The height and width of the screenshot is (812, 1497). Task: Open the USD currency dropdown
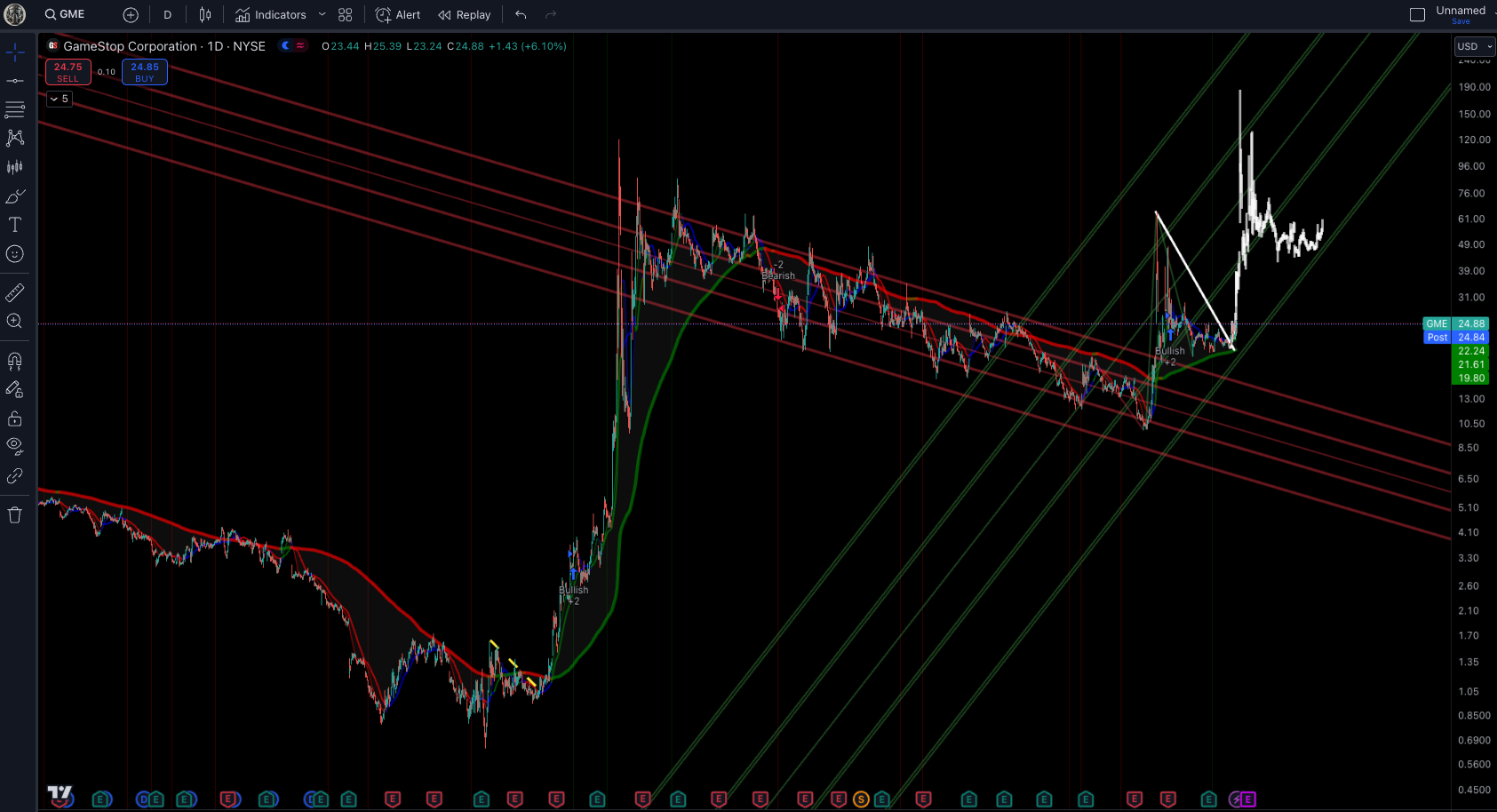(x=1471, y=45)
